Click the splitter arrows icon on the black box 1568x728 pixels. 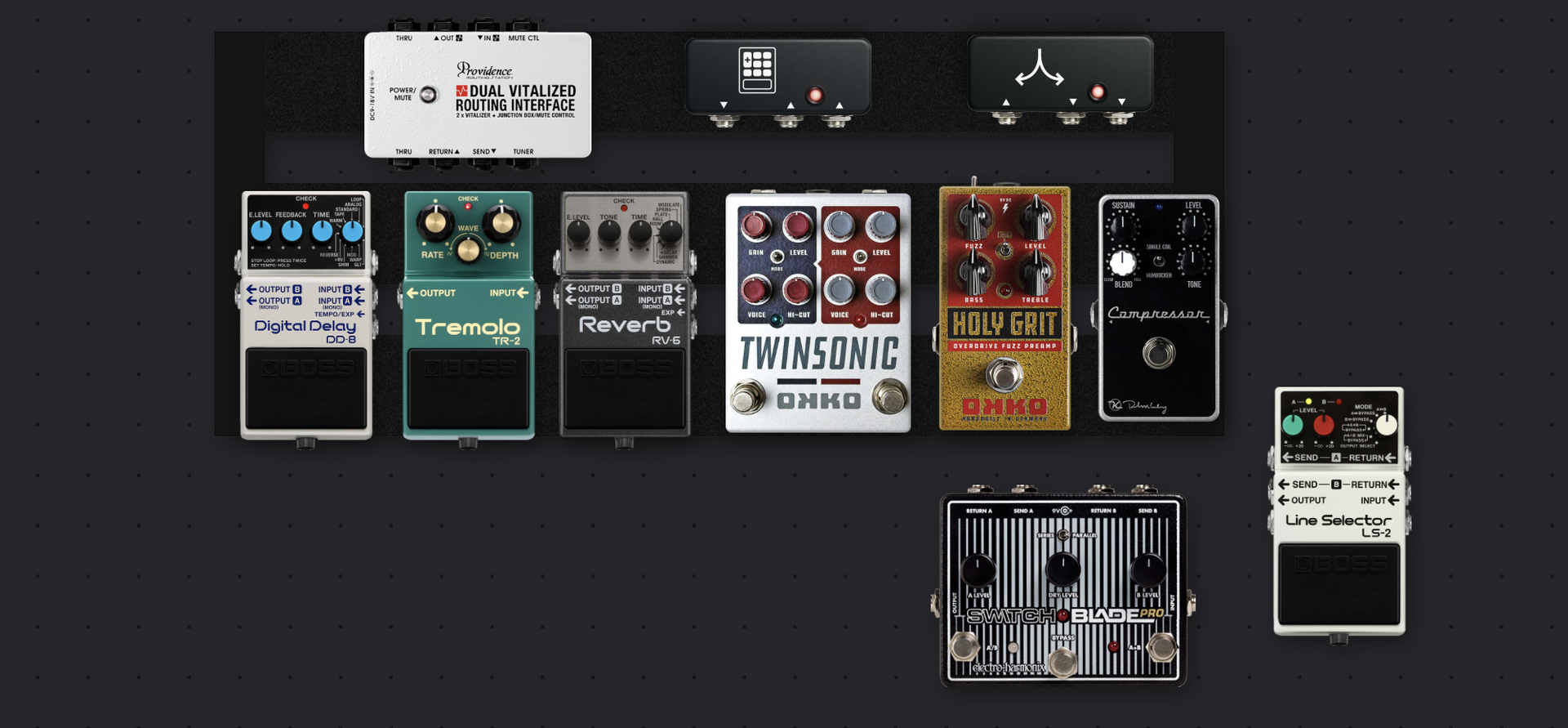(1039, 69)
